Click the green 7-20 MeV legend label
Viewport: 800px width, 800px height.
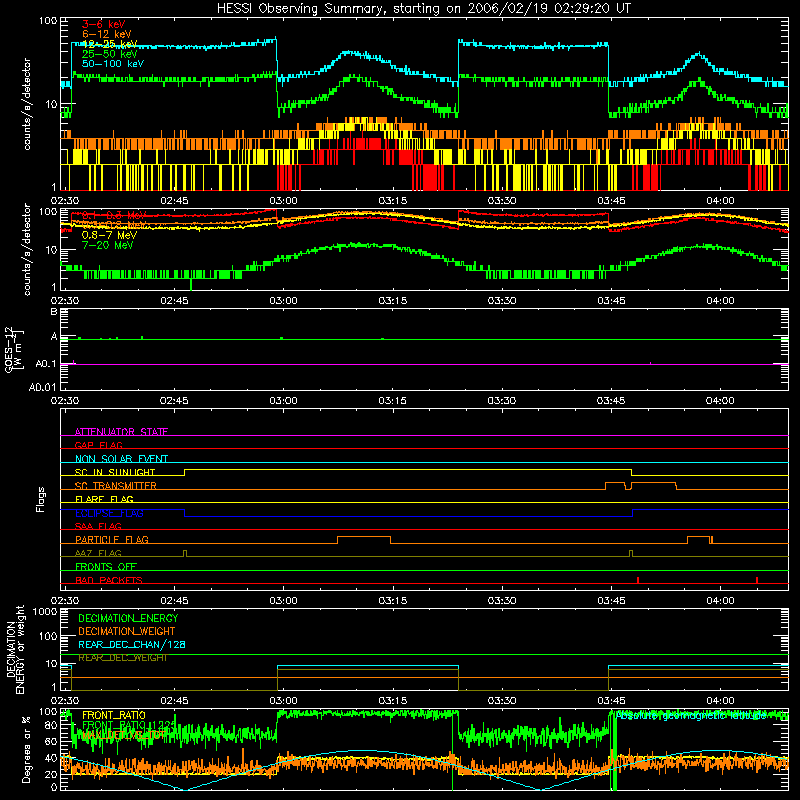[x=108, y=245]
